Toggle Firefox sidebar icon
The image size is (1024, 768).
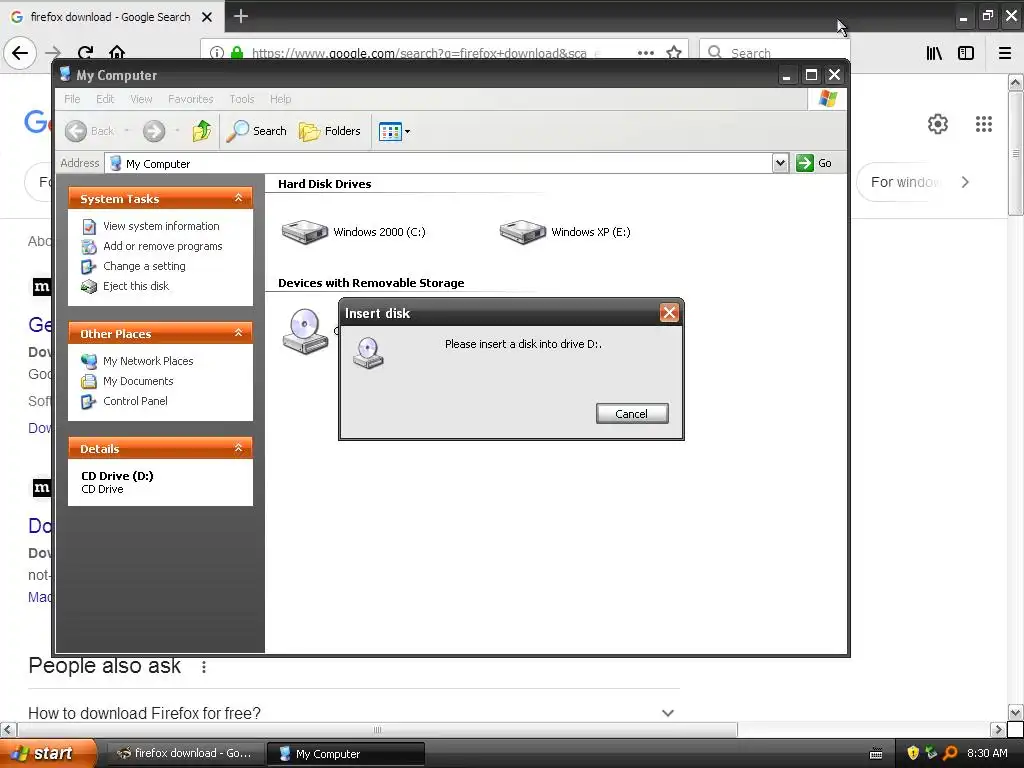point(966,53)
